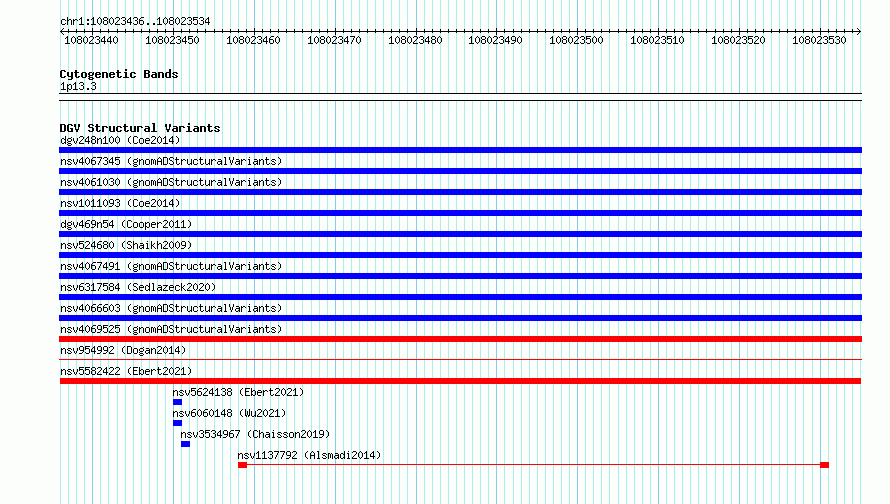This screenshot has width=890, height=504.
Task: Click the Cytogenetic Bands track title
Action: tap(119, 74)
